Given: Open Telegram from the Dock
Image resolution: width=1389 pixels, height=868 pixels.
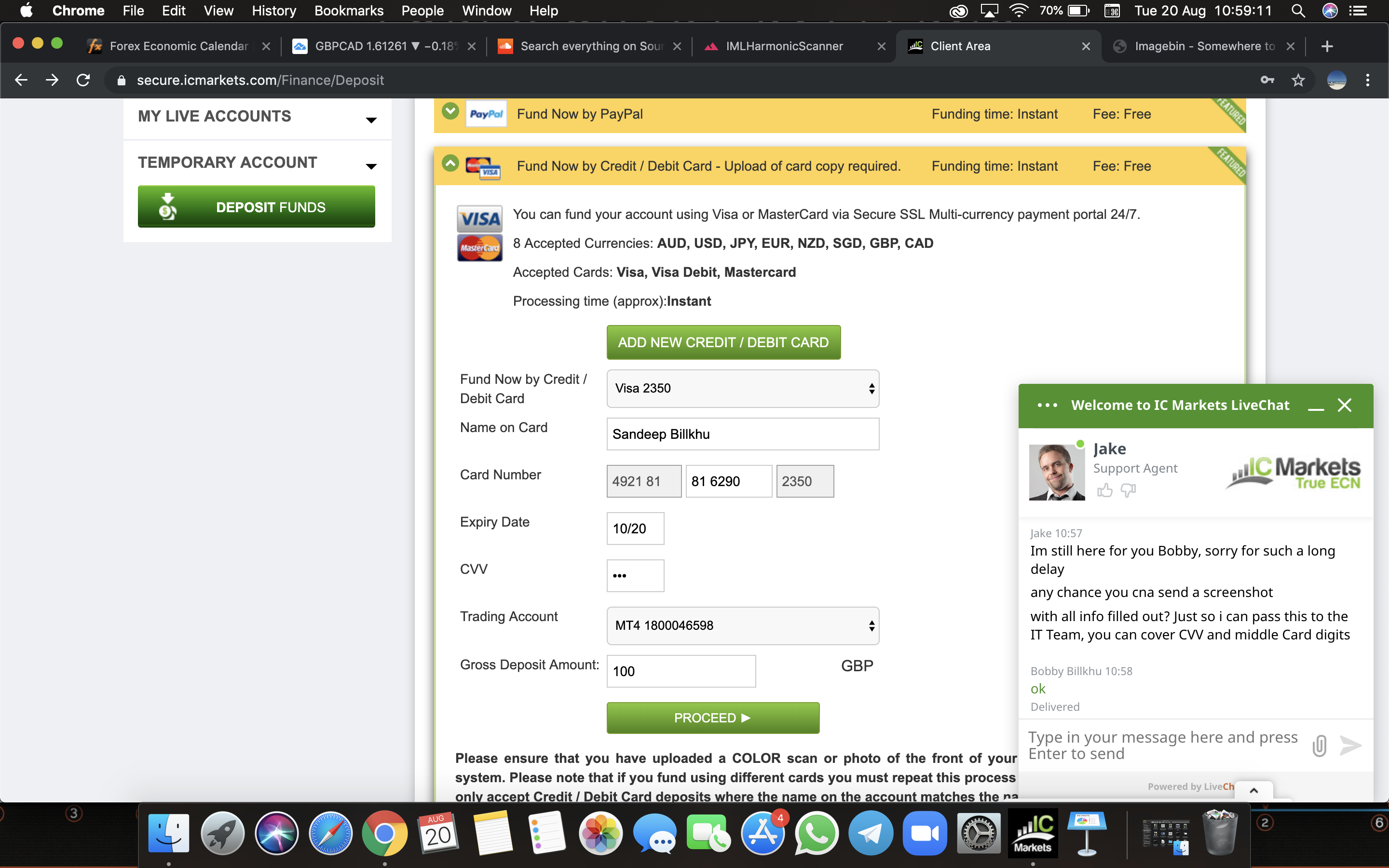Looking at the screenshot, I should (x=871, y=834).
